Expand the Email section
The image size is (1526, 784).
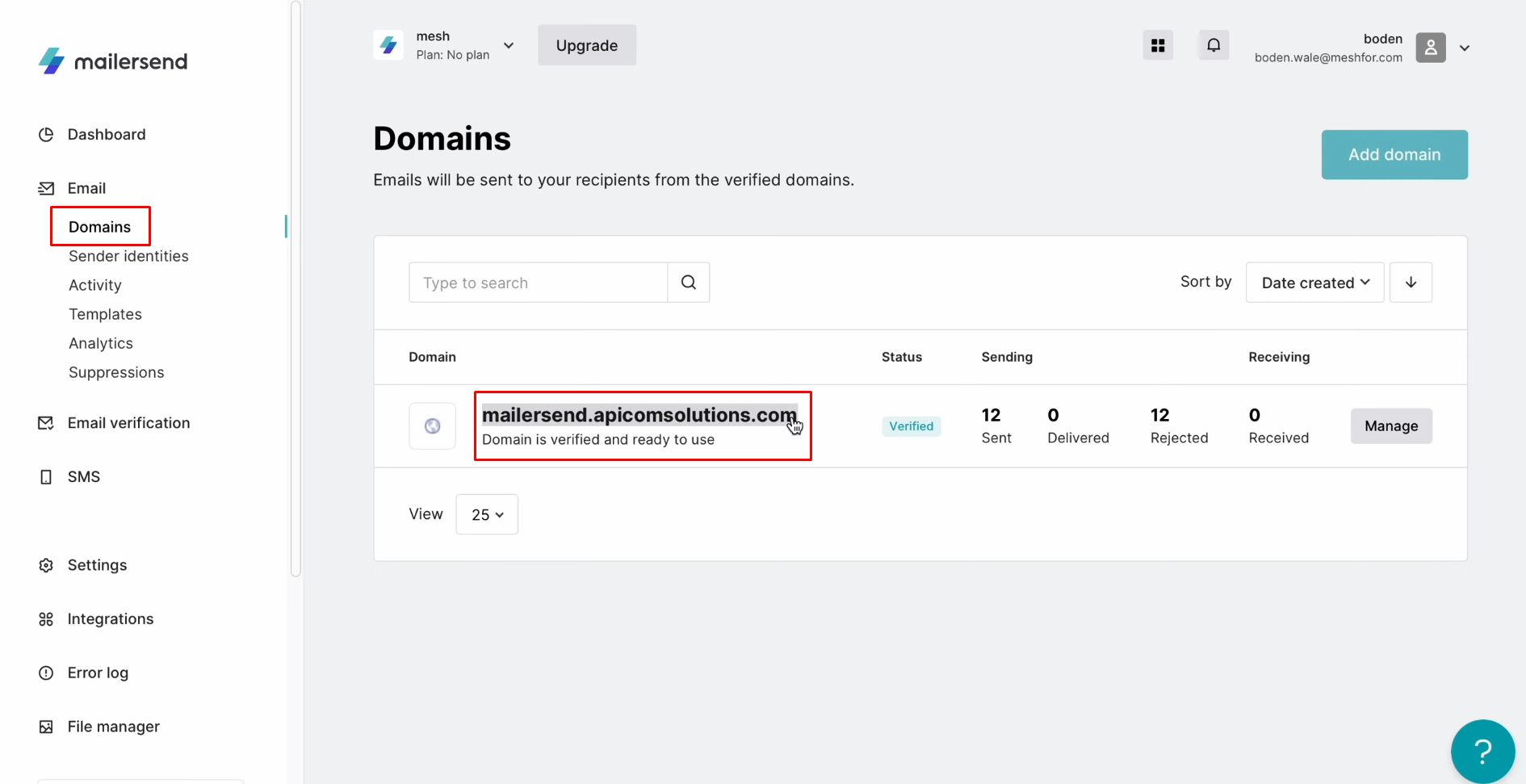click(x=86, y=188)
